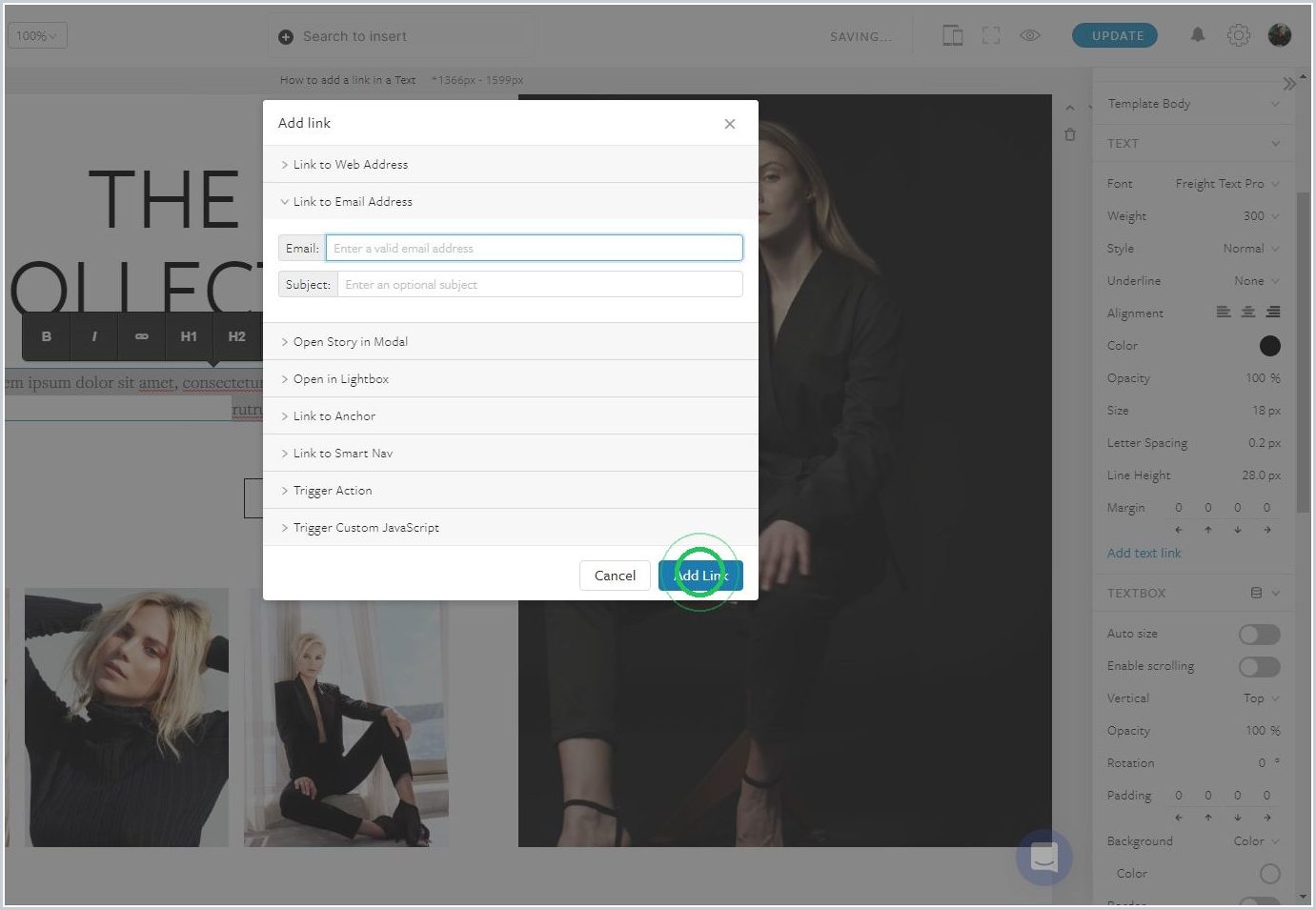Expand Link to Anchor section
The image size is (1316, 910).
pyautogui.click(x=511, y=416)
